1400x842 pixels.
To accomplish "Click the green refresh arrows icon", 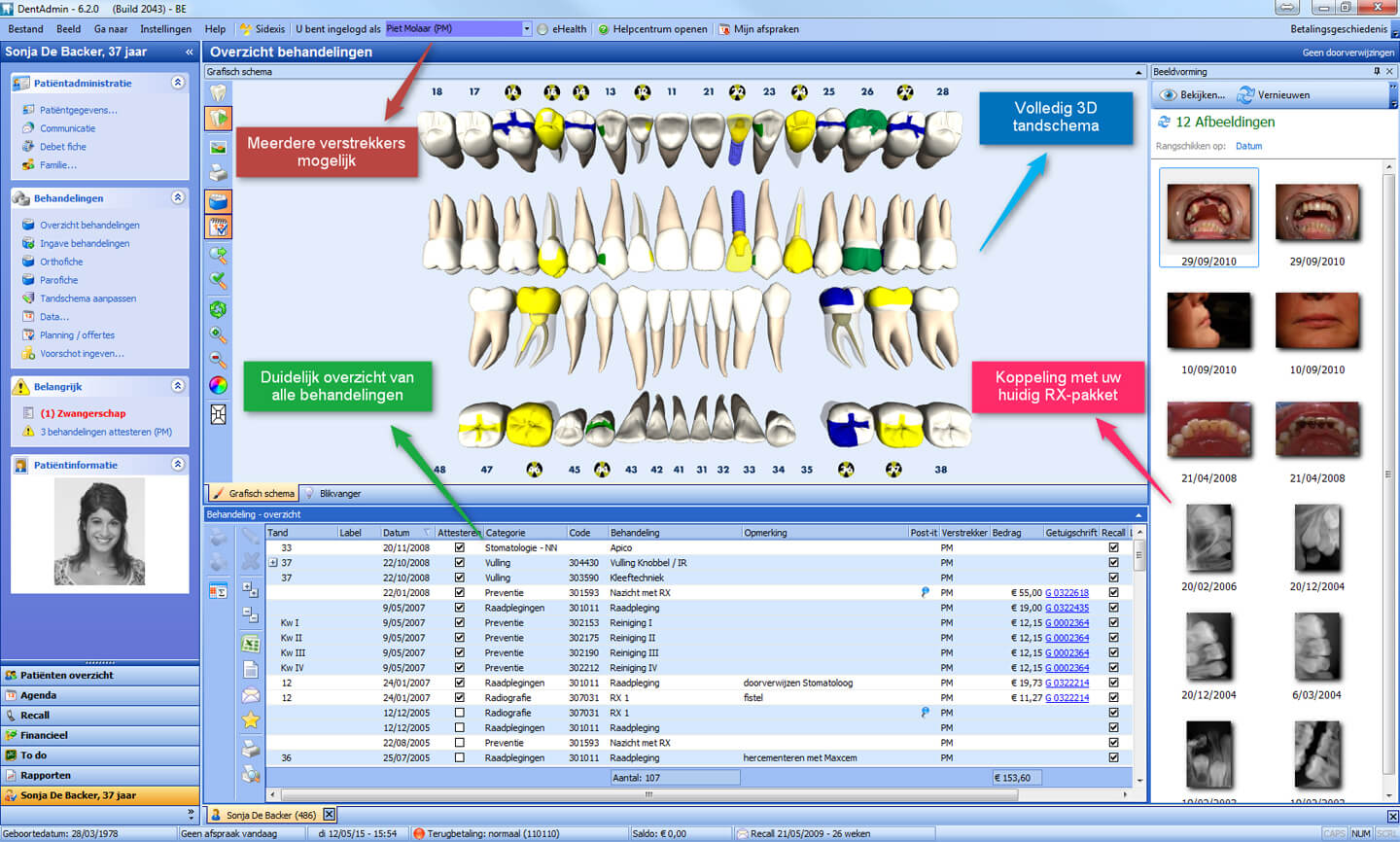I will (218, 309).
